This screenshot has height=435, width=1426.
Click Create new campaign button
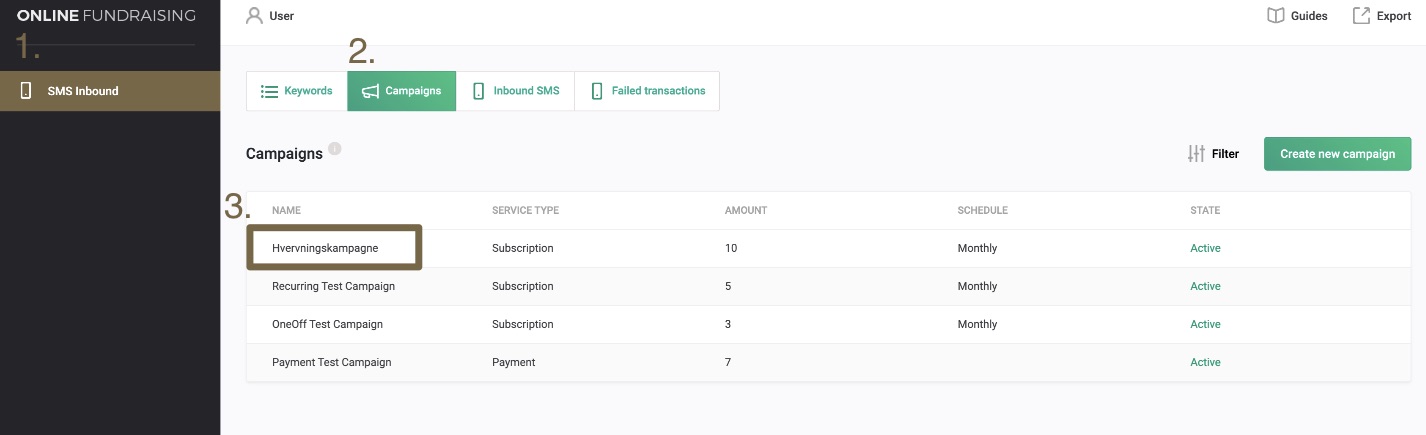click(x=1337, y=154)
